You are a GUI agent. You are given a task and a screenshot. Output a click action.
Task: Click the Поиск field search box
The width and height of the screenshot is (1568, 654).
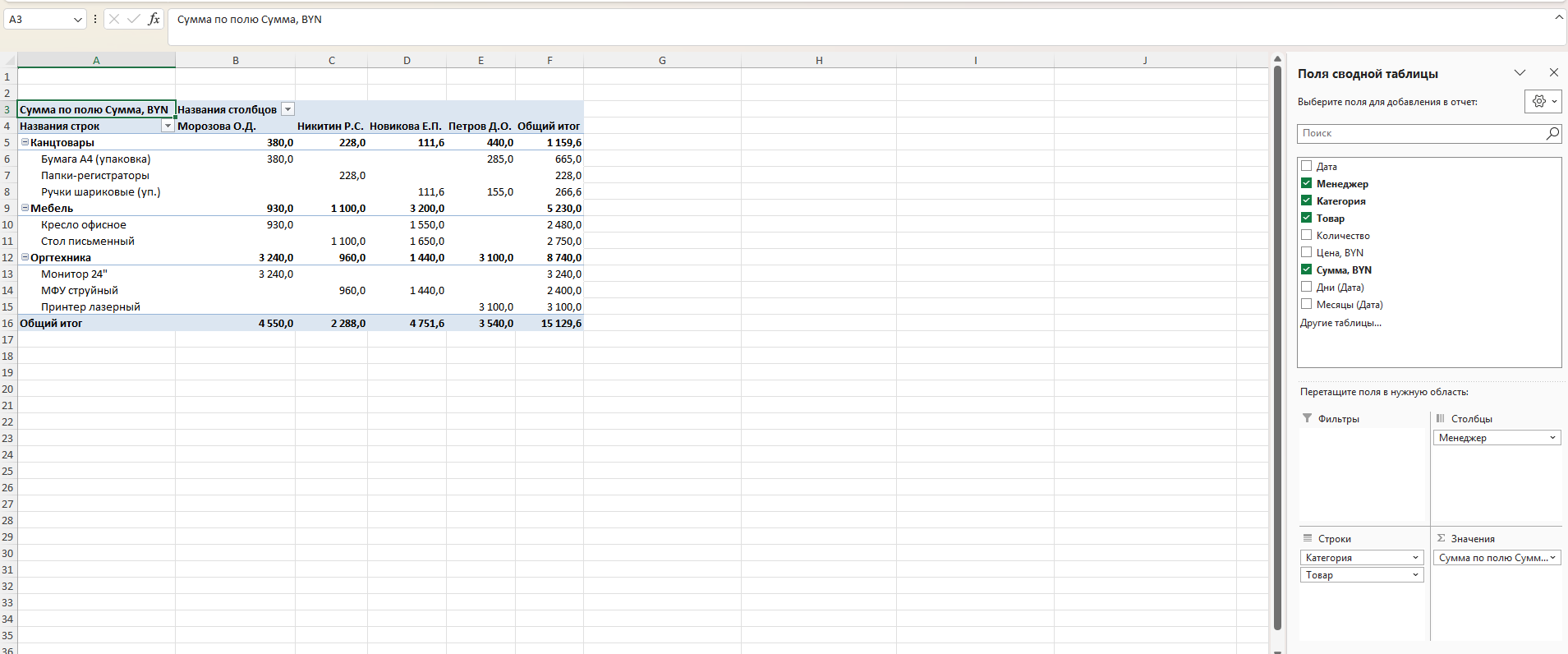[x=1421, y=133]
